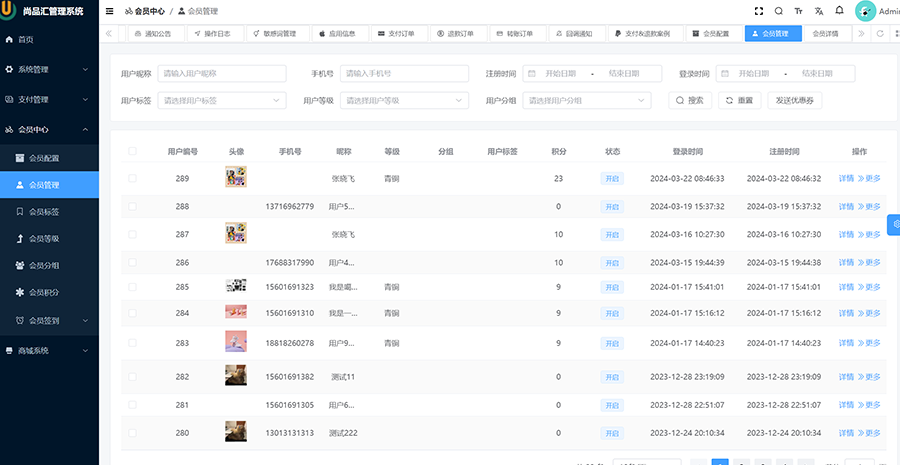
Task: Click phone number 13716962779
Action: (x=290, y=206)
